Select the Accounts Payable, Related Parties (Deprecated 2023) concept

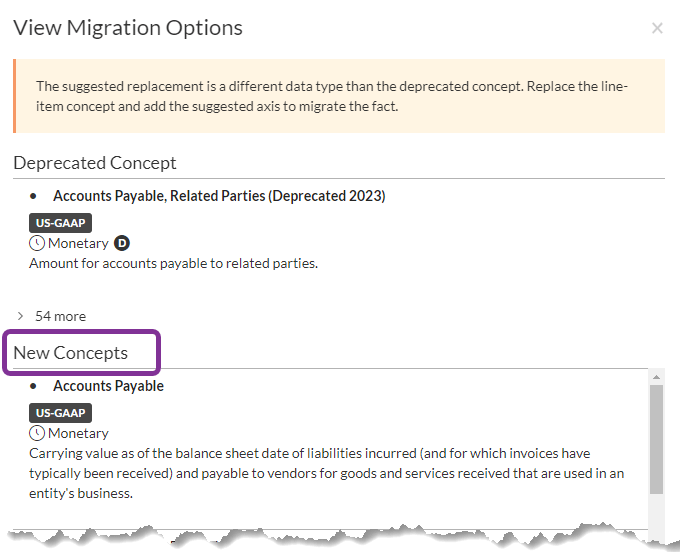219,196
